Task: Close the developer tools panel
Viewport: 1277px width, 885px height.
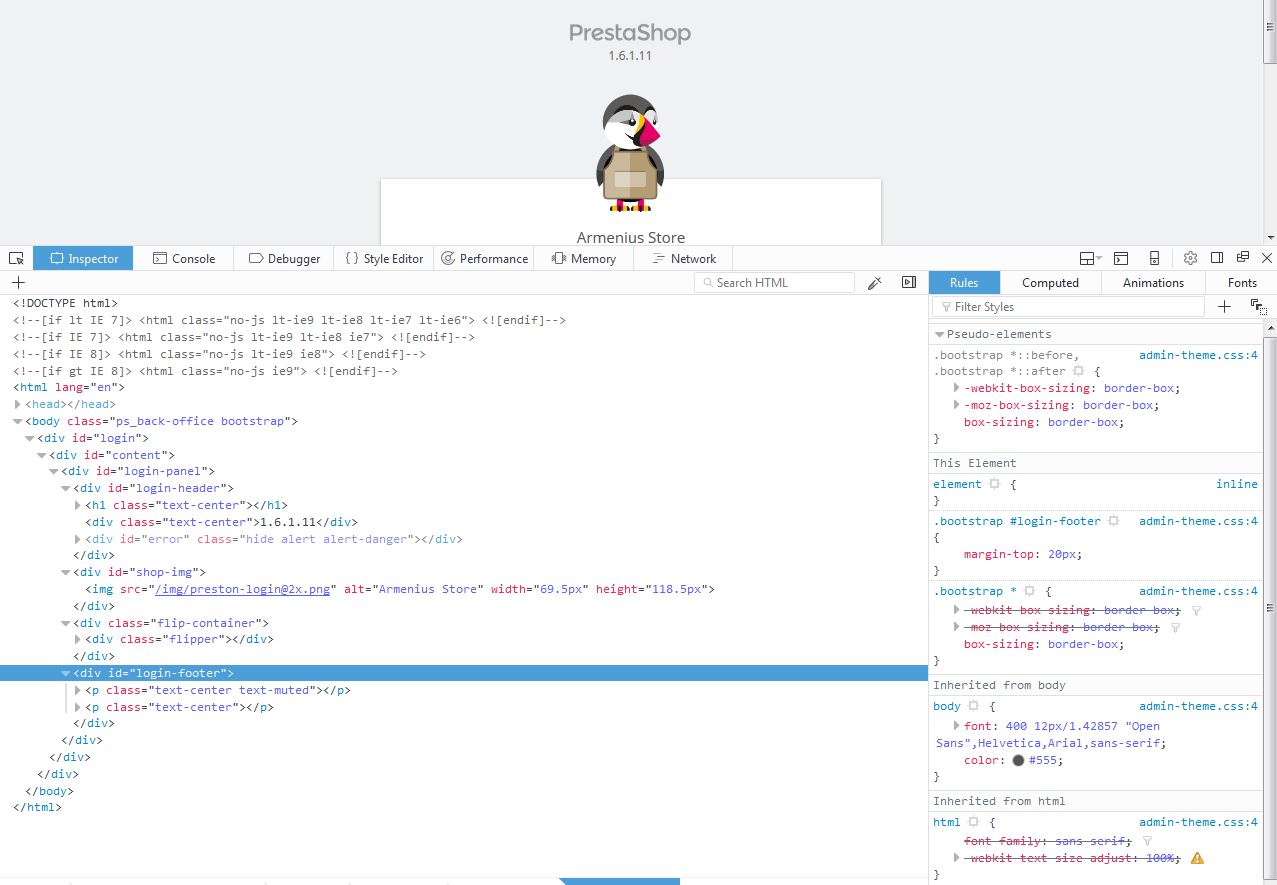Action: [x=1267, y=258]
